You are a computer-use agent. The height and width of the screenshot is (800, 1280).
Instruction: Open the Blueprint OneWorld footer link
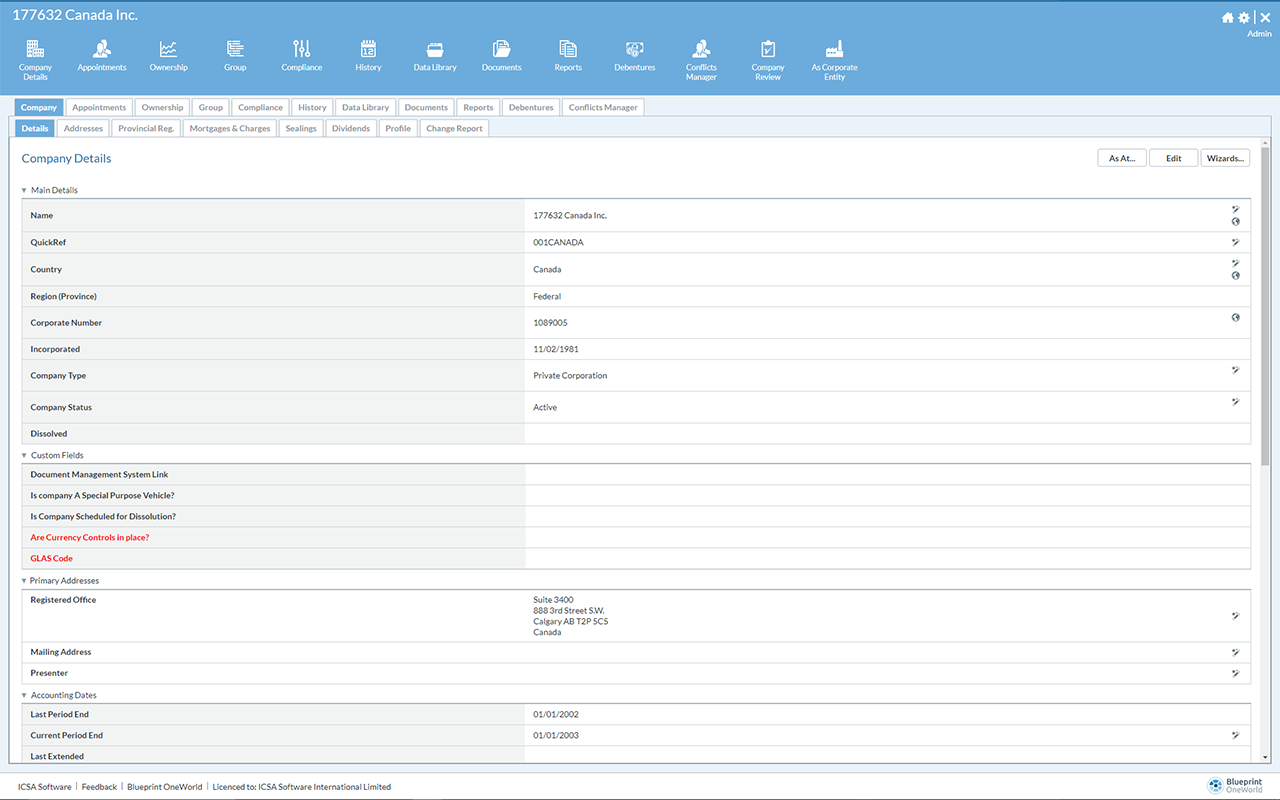pyautogui.click(x=164, y=787)
